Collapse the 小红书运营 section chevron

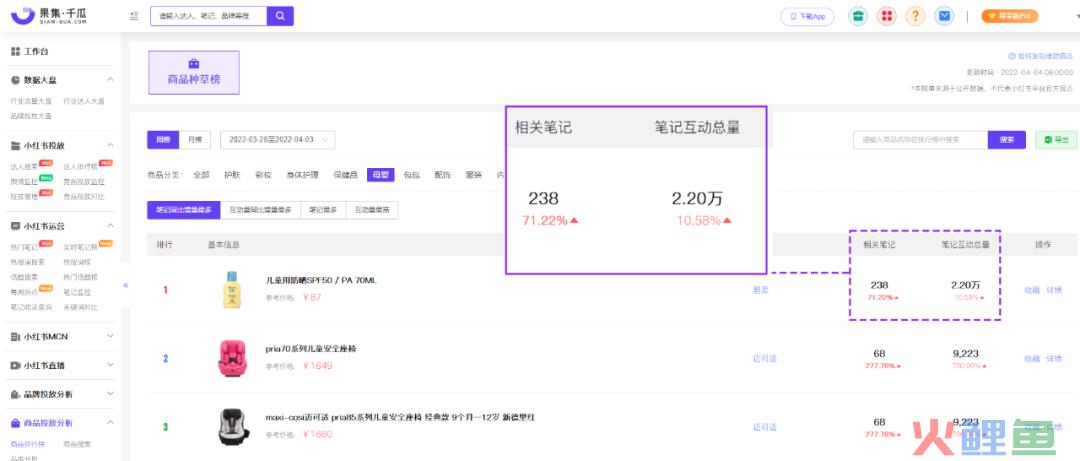(110, 225)
